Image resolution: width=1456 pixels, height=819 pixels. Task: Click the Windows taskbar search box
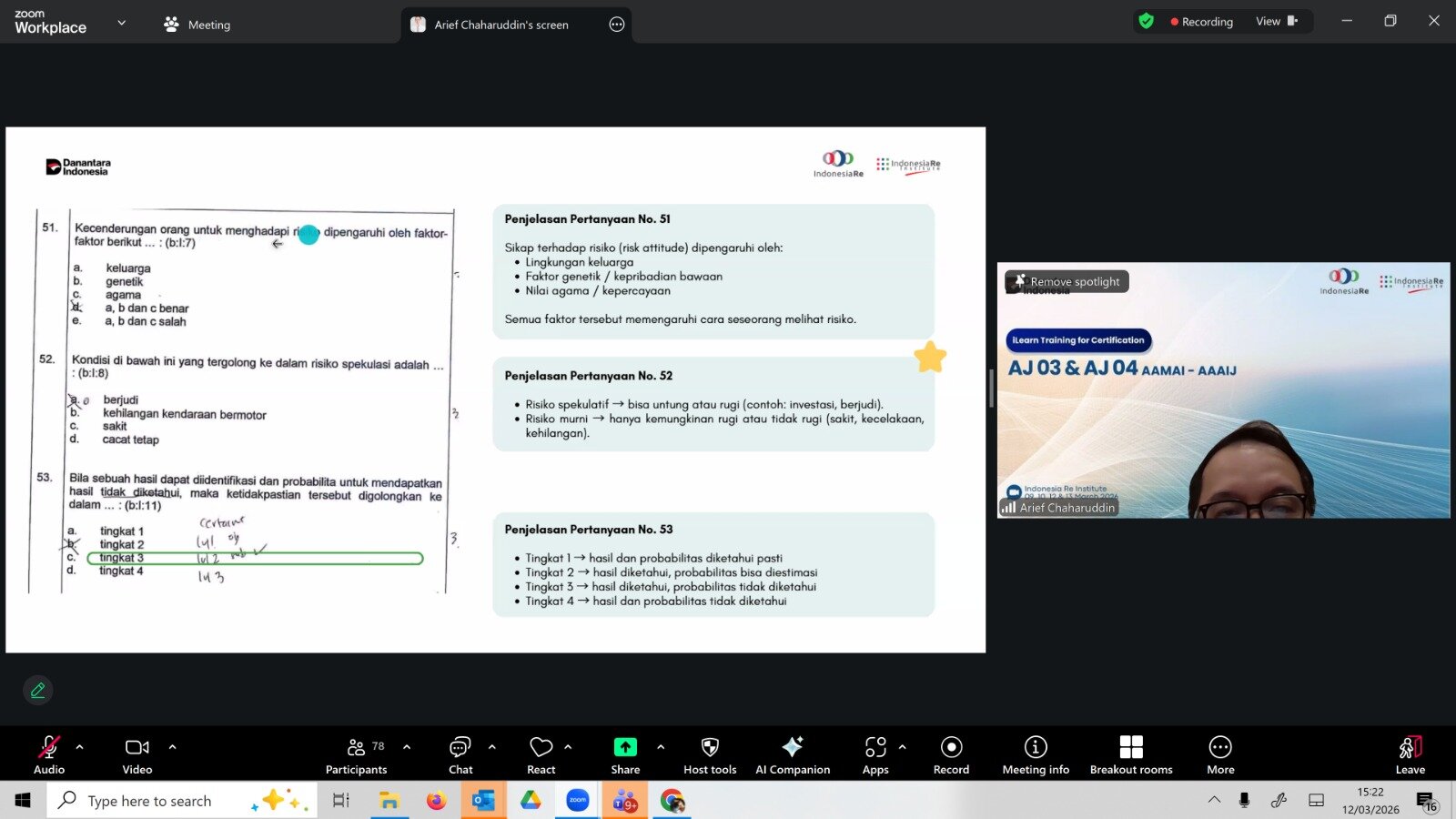click(x=150, y=801)
